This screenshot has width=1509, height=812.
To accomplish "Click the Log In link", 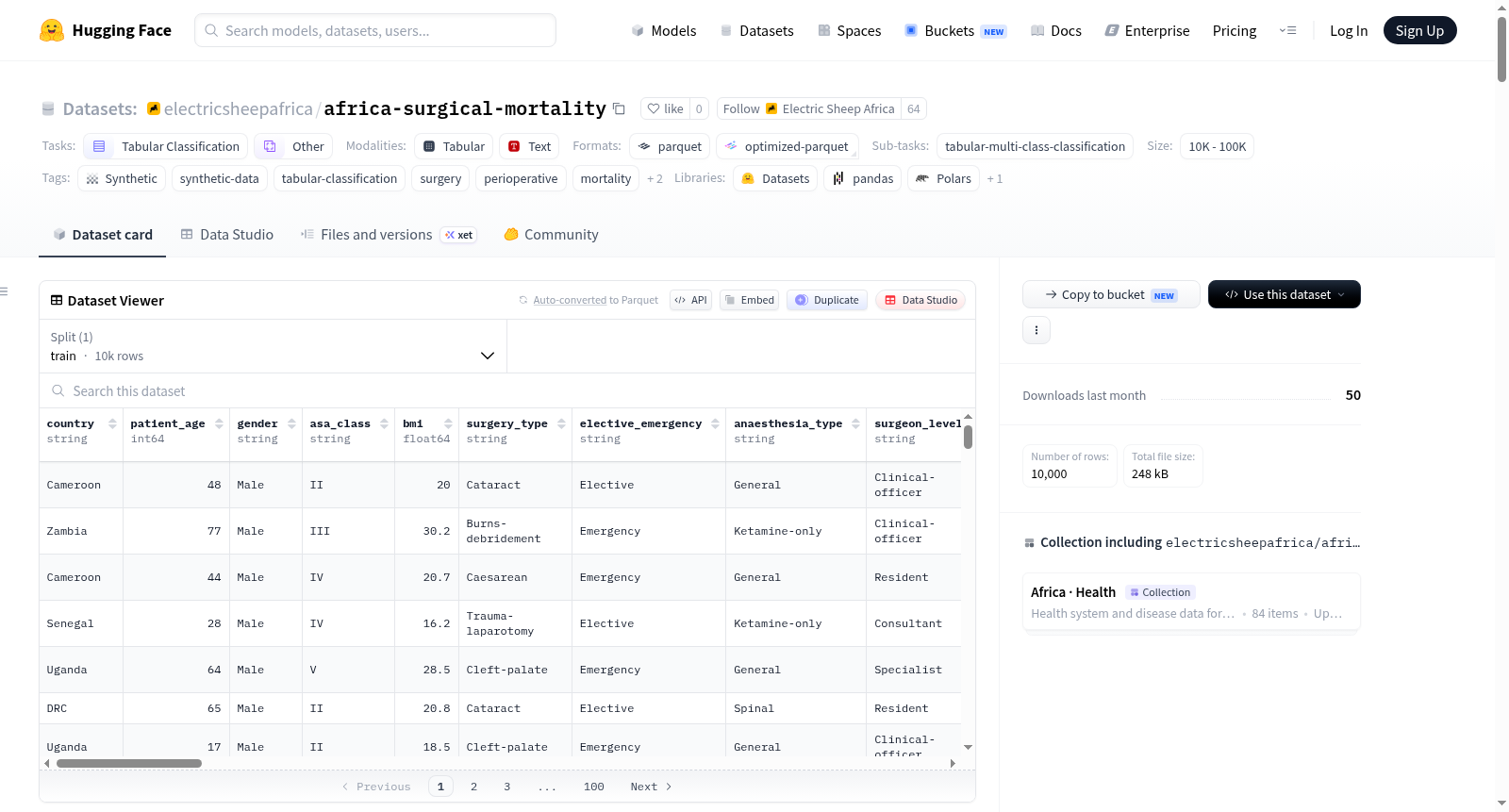I will tap(1349, 30).
